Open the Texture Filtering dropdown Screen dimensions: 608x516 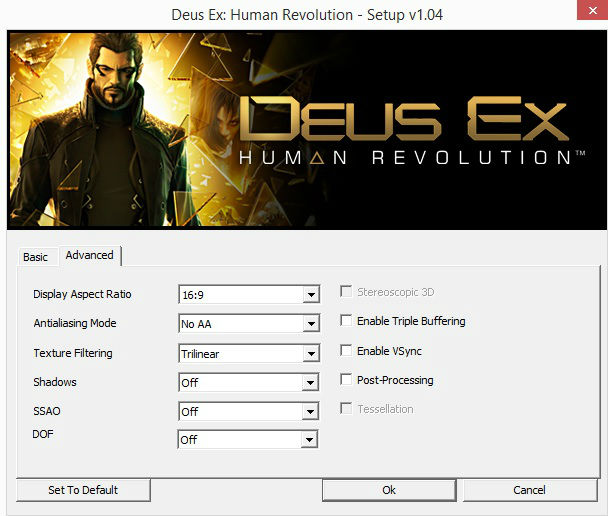point(311,353)
